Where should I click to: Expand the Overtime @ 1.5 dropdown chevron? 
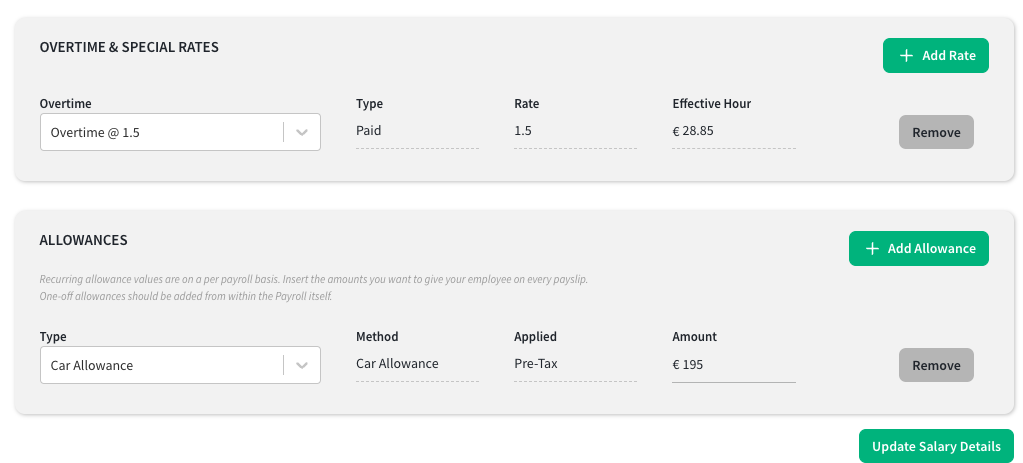point(301,132)
